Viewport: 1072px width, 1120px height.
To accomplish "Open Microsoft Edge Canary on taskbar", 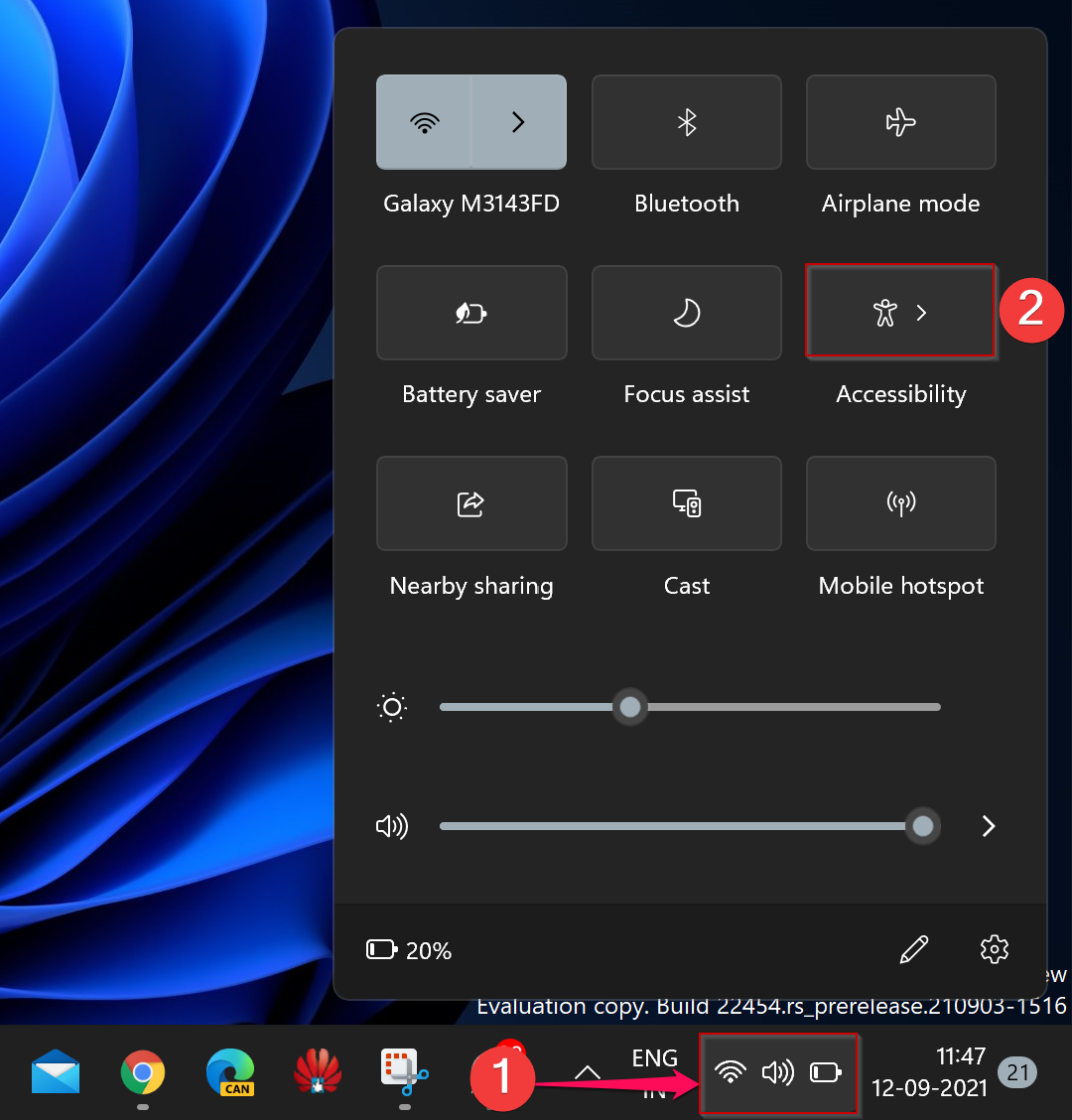I will (230, 1072).
